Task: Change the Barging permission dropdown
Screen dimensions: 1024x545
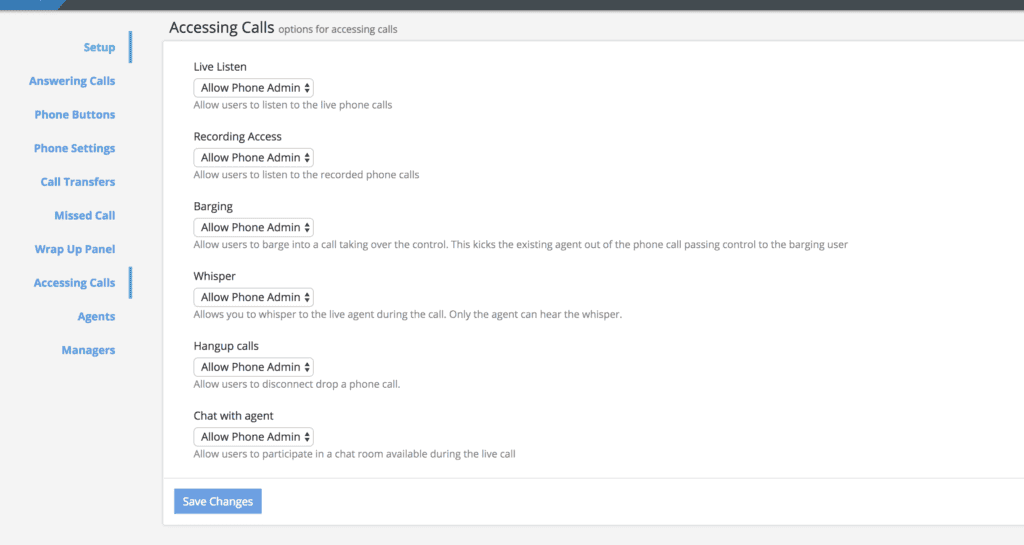Action: click(254, 228)
